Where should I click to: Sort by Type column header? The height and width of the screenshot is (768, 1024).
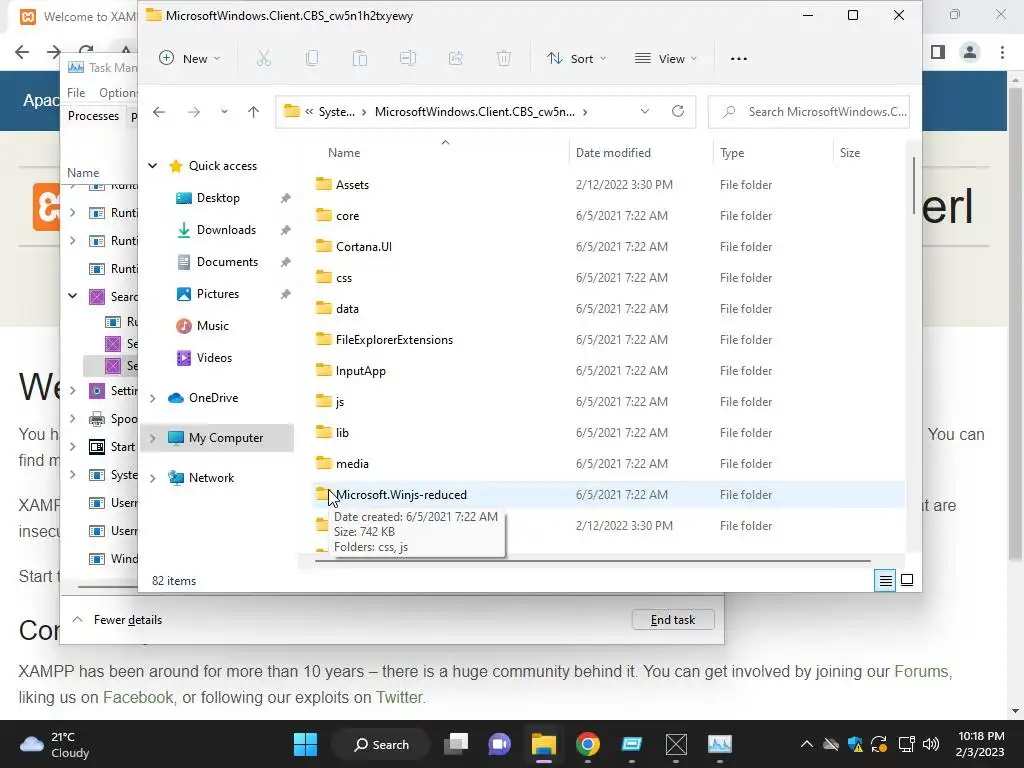coord(732,153)
